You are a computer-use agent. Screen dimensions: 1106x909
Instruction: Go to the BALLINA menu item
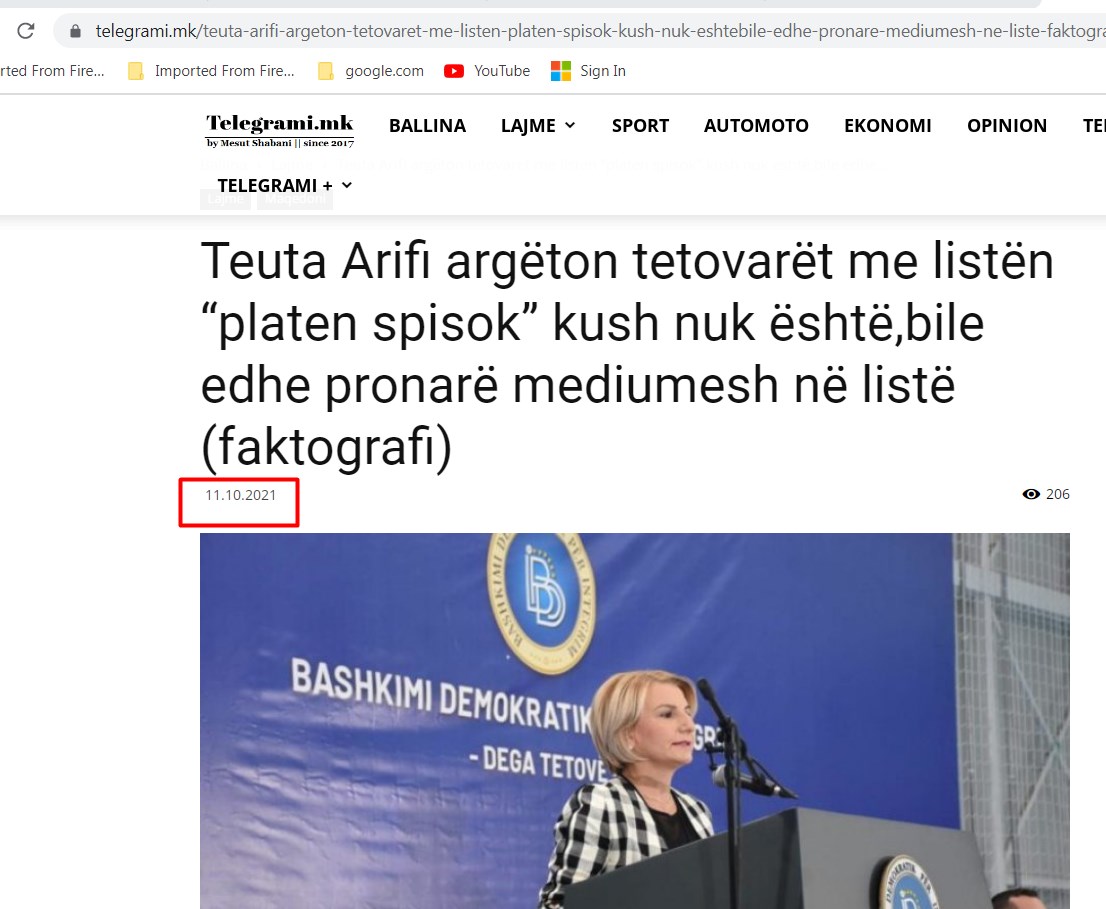427,126
